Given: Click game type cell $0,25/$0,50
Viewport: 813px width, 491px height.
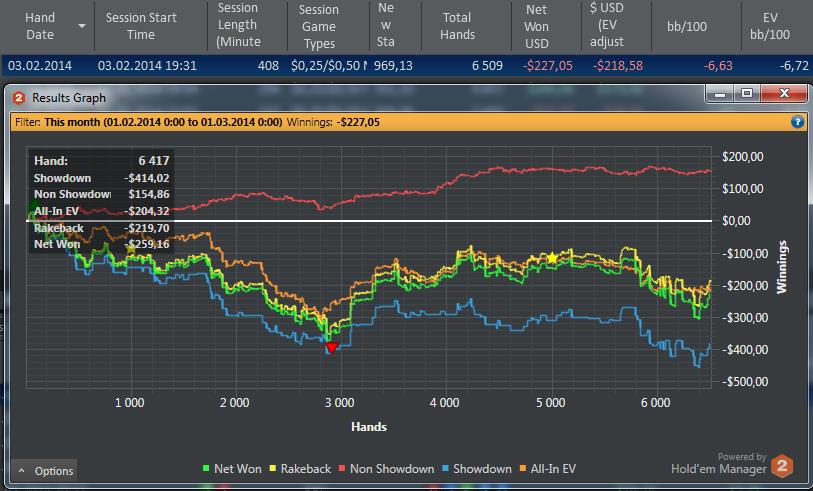Looking at the screenshot, I should tap(329, 66).
